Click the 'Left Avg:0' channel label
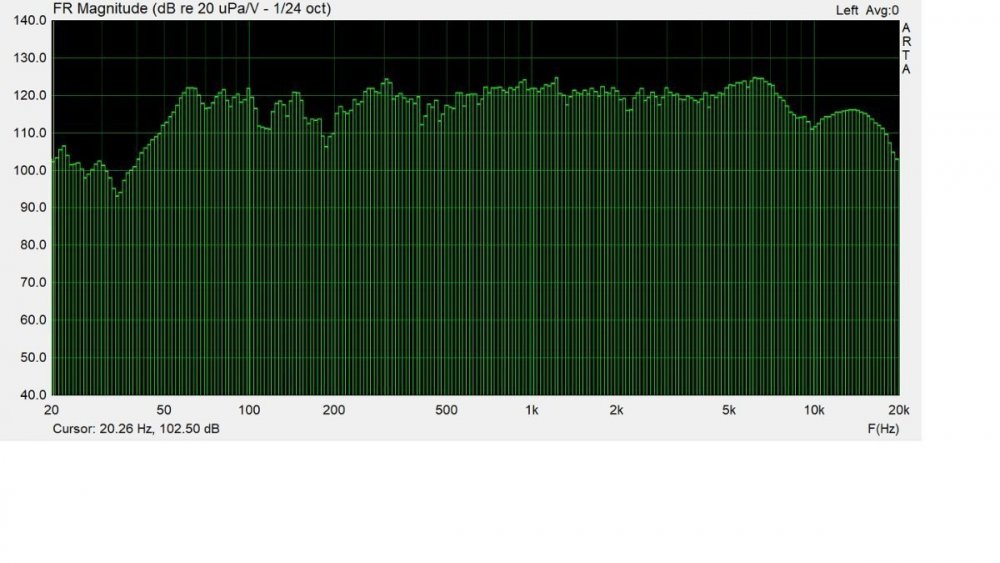The height and width of the screenshot is (563, 1000). tap(866, 9)
